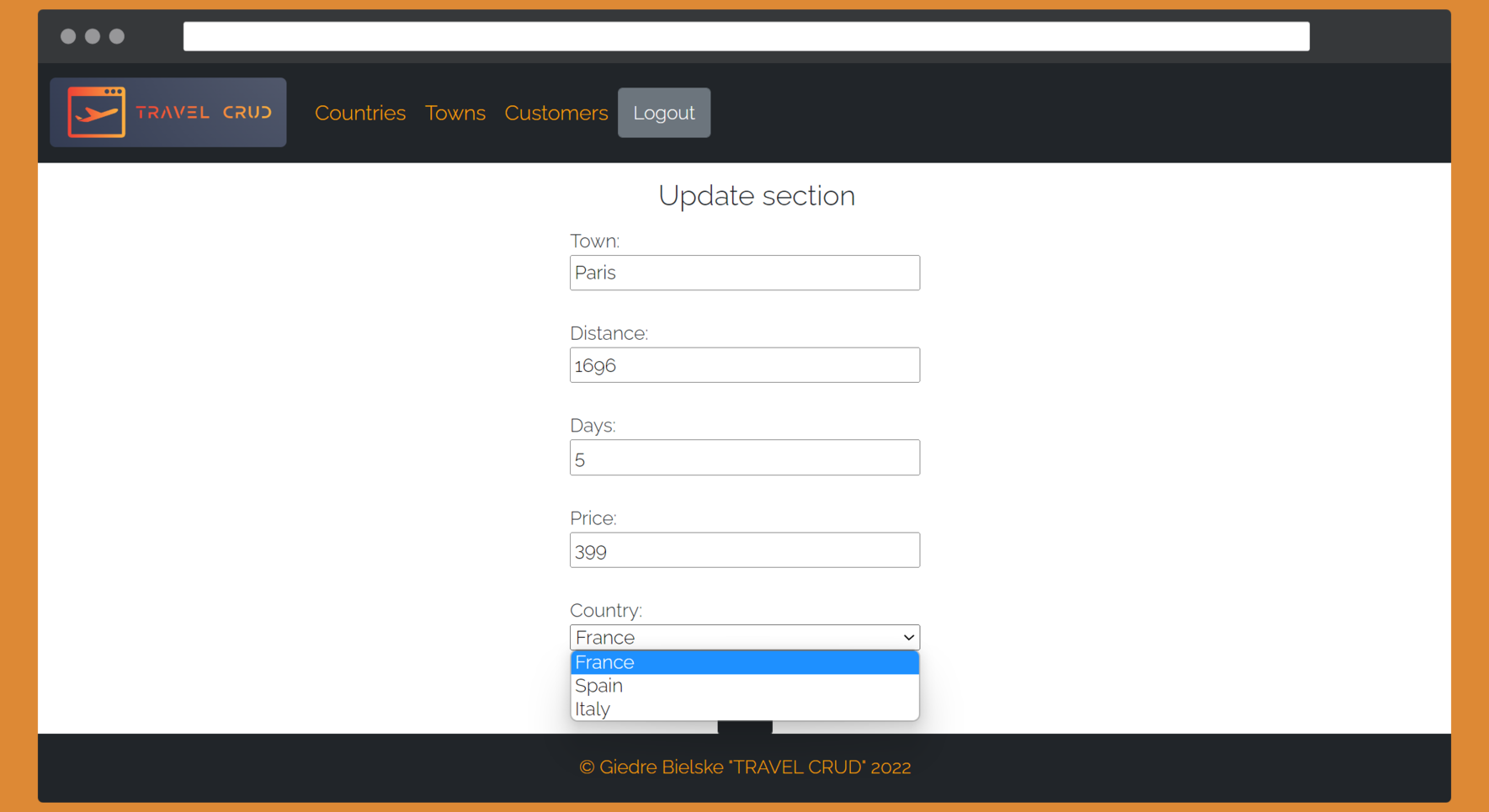Click the dark button below the dropdown list
1489x812 pixels.
pos(744,727)
